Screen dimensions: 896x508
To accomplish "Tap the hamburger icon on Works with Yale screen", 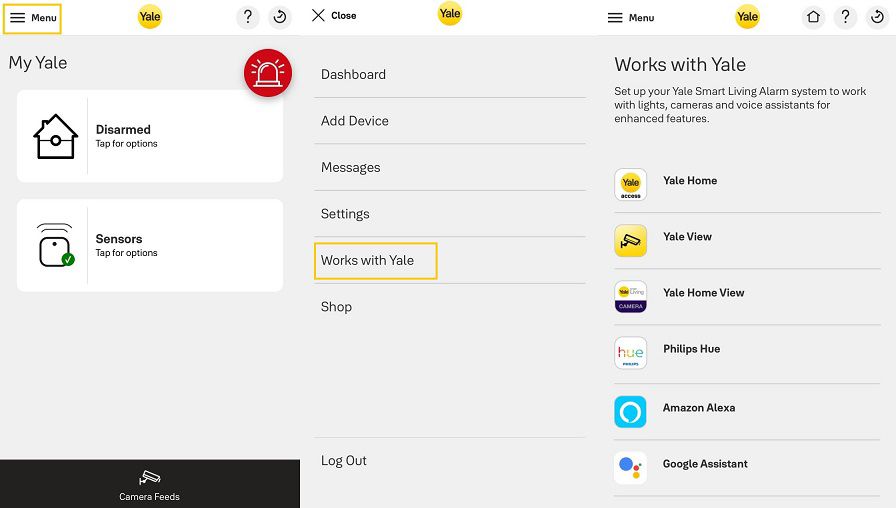I will [x=615, y=18].
